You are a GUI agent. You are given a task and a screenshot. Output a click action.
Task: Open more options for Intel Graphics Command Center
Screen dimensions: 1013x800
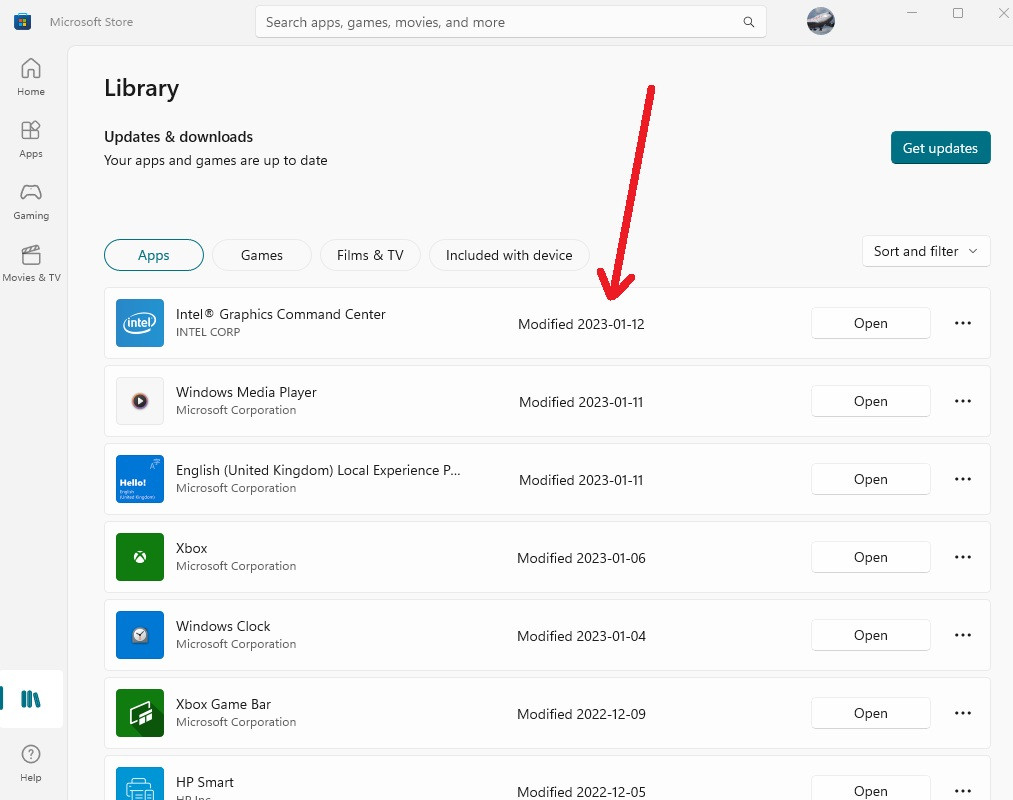click(963, 323)
